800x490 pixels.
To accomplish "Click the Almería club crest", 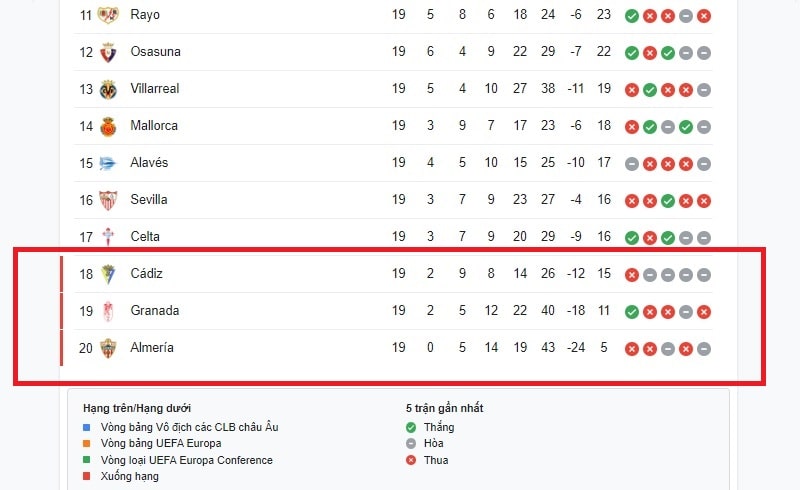I will pyautogui.click(x=108, y=348).
